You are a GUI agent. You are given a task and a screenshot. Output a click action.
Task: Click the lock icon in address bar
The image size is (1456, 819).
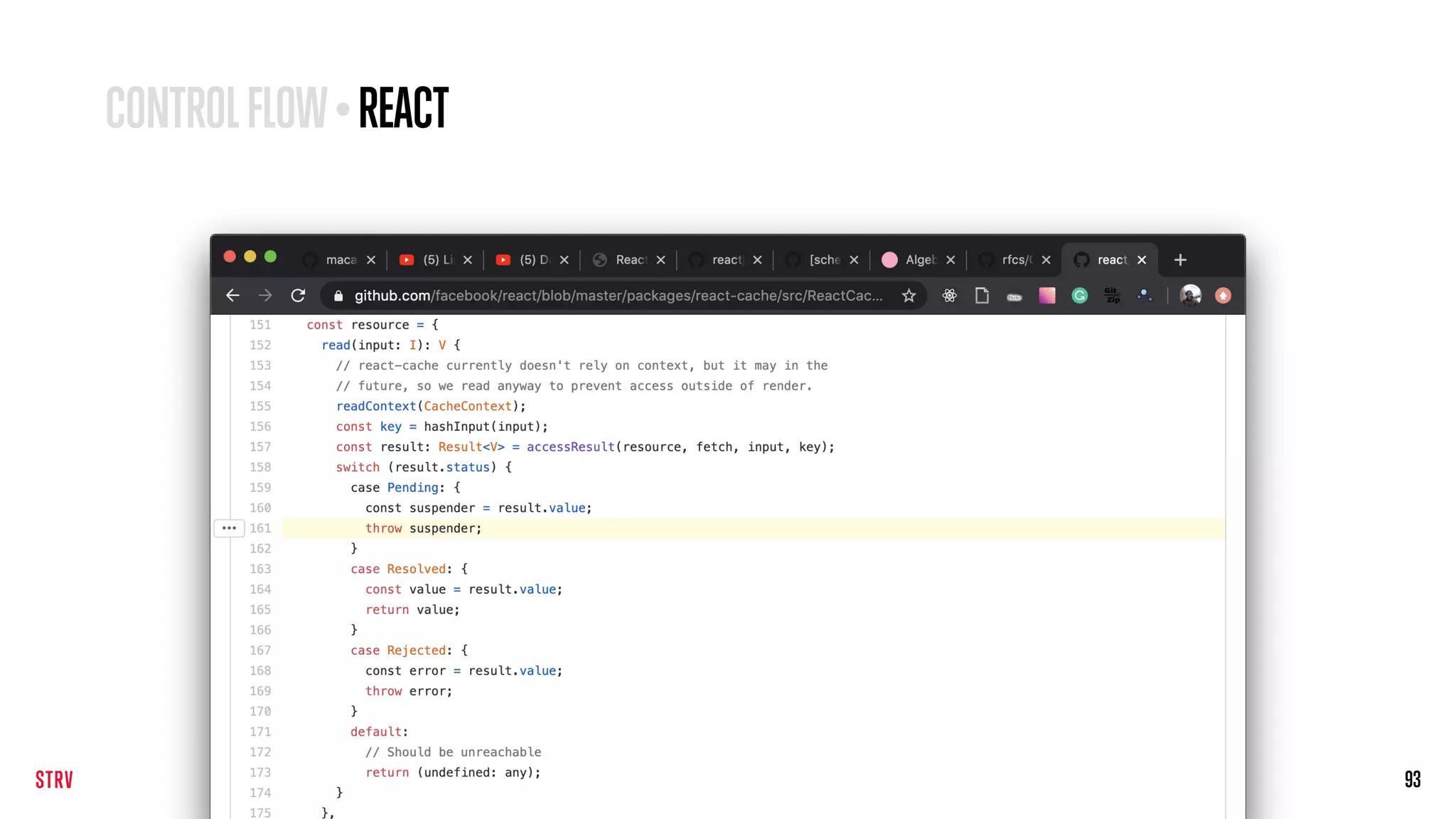338,296
